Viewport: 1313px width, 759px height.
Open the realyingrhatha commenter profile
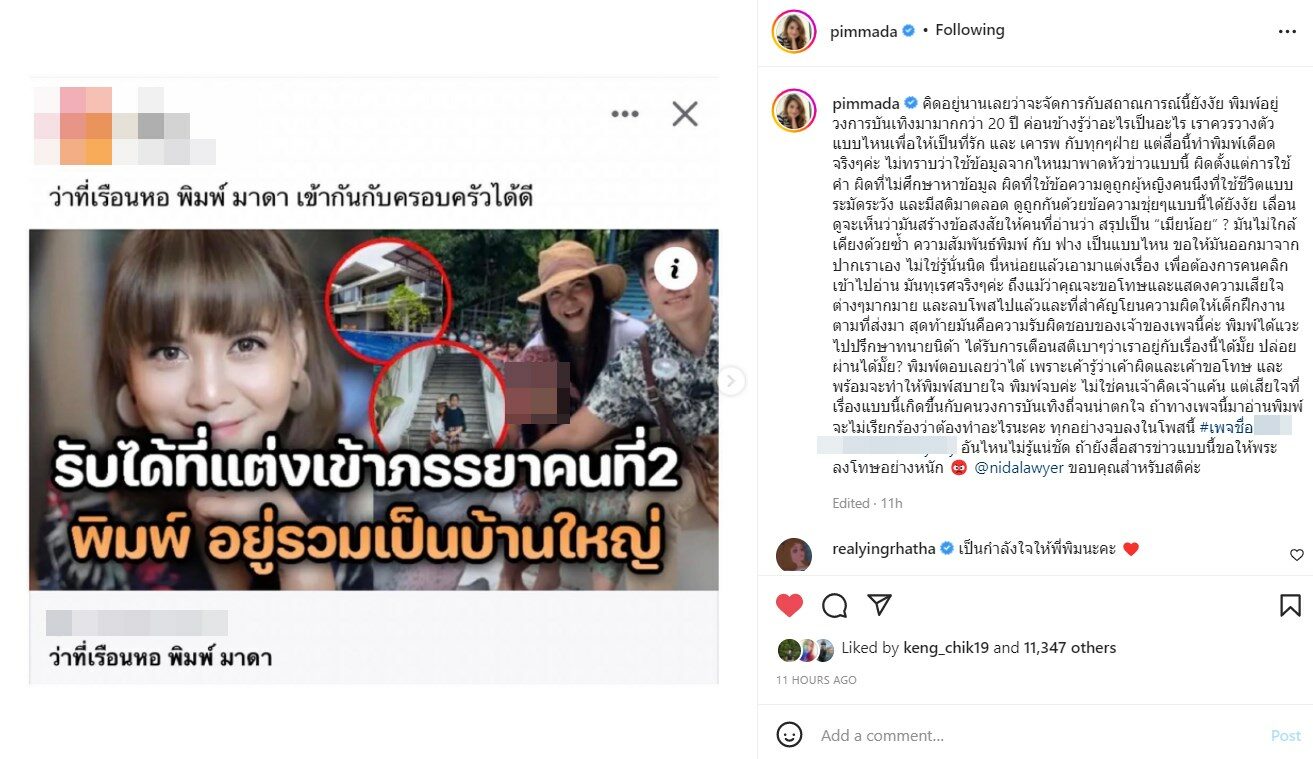click(883, 548)
